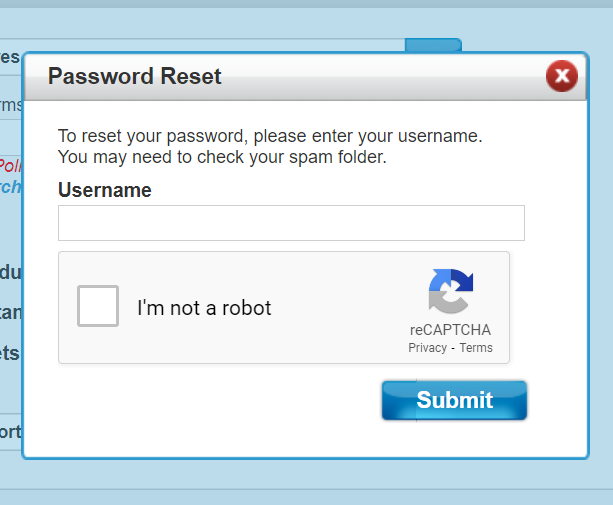This screenshot has width=613, height=505.
Task: Close the Password Reset dialog
Action: (561, 76)
